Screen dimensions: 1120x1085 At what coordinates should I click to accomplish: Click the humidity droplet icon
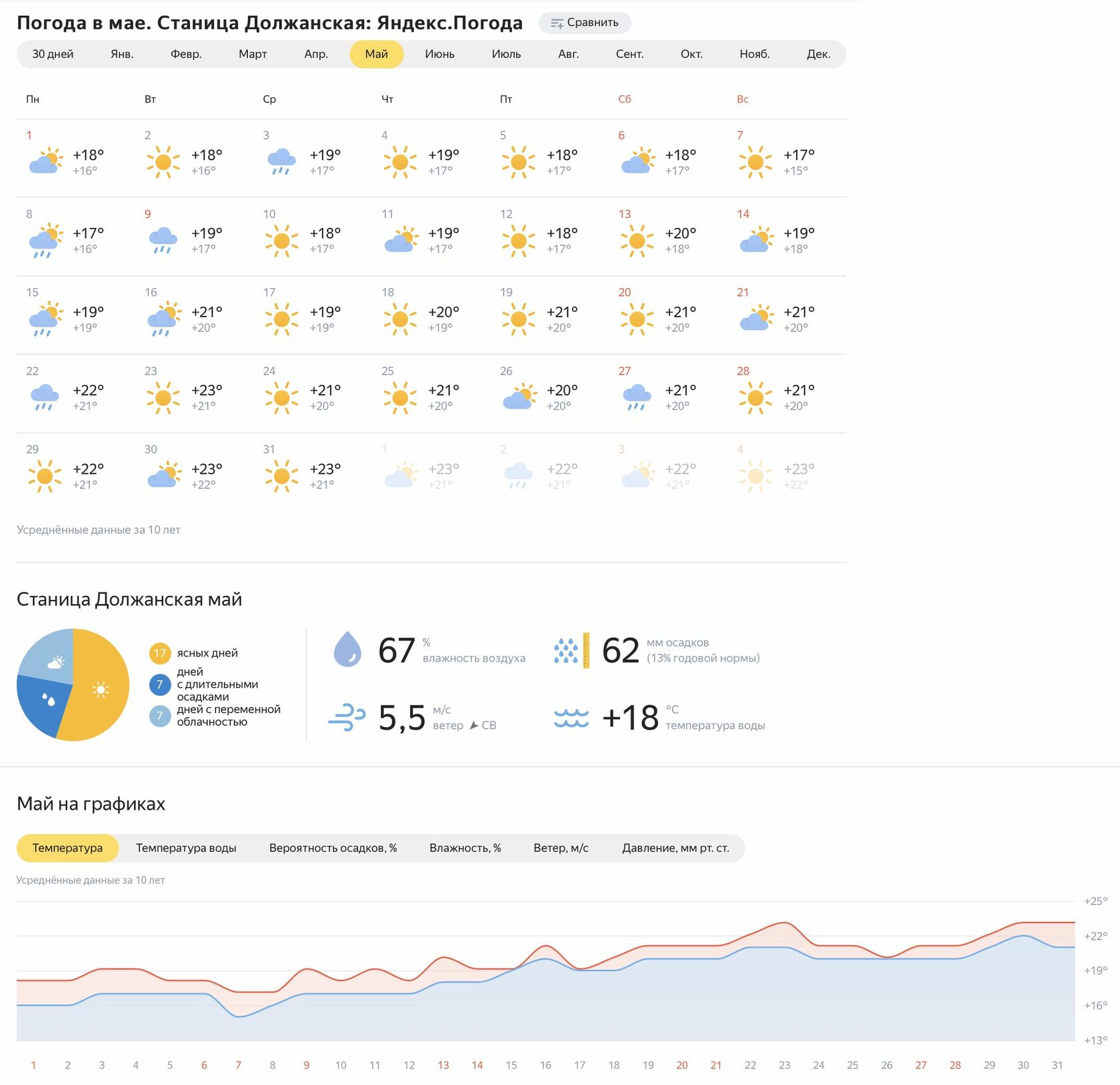click(347, 649)
